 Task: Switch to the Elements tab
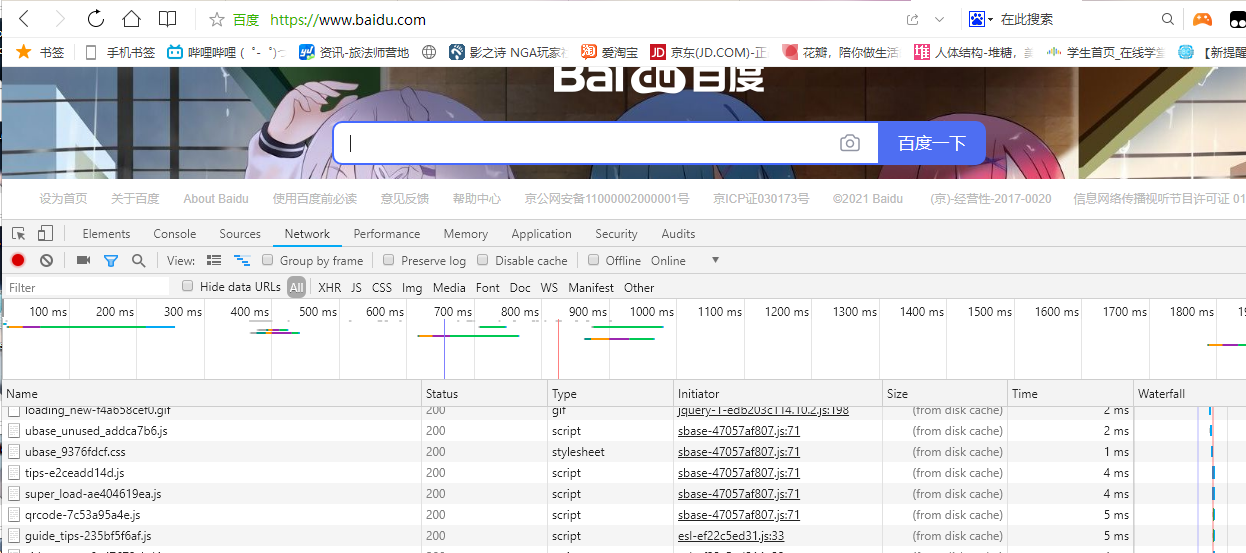point(106,234)
